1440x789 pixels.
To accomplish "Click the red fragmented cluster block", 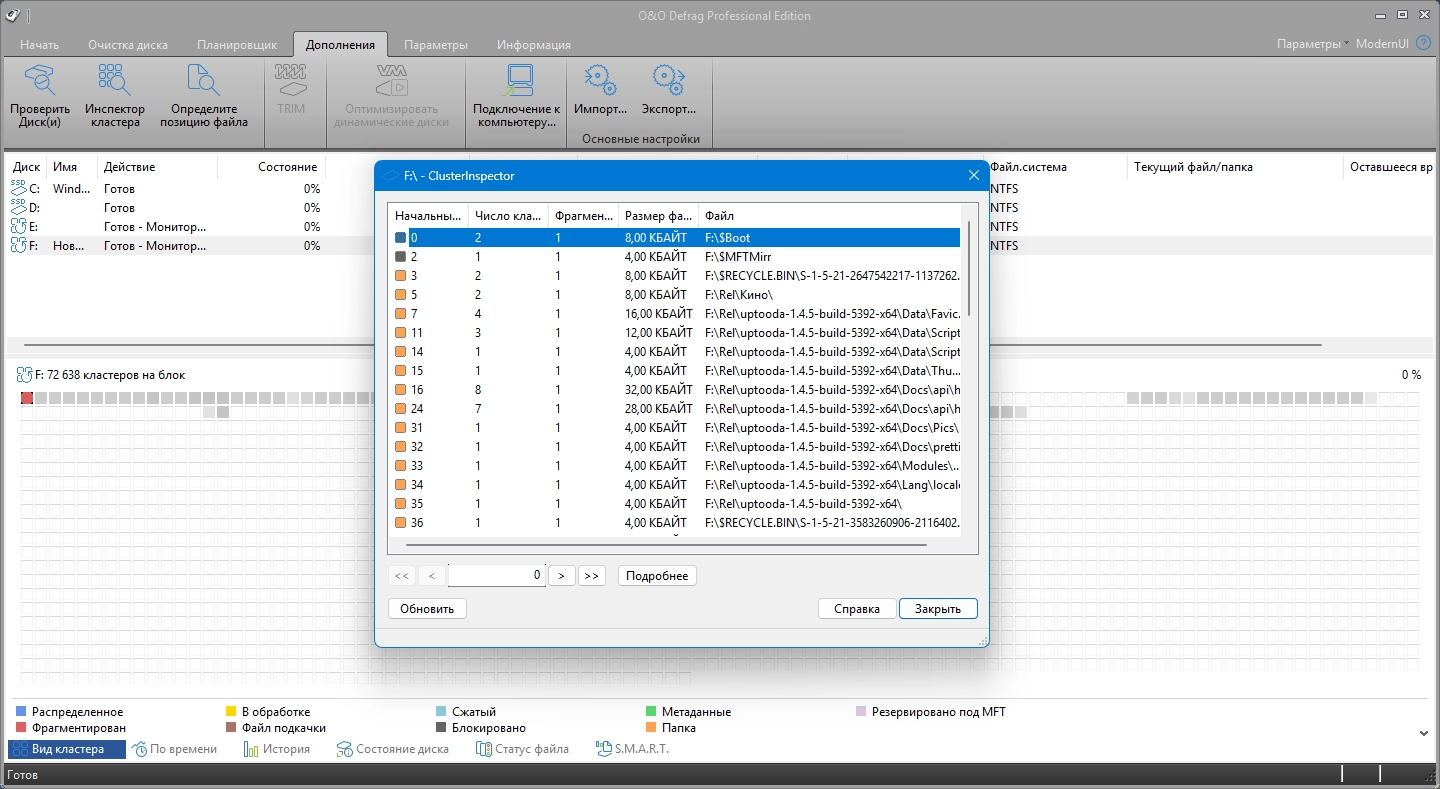I will click(27, 398).
